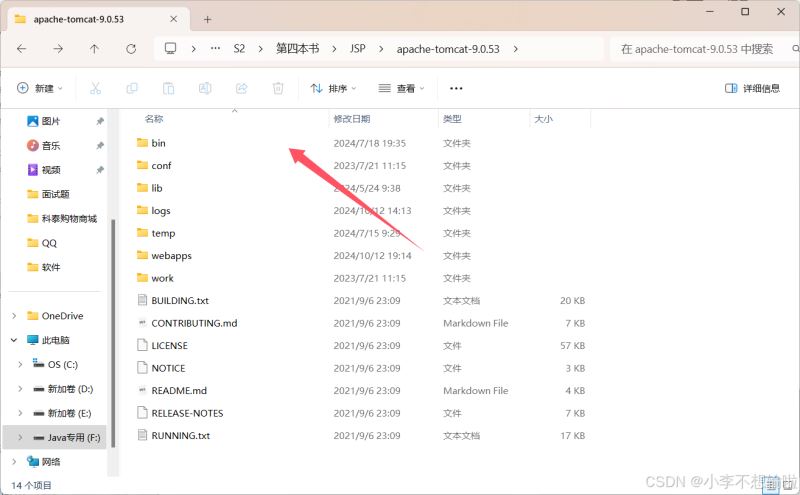Collapse the 此电脑 tree node
Image resolution: width=800 pixels, height=495 pixels.
tap(14, 340)
